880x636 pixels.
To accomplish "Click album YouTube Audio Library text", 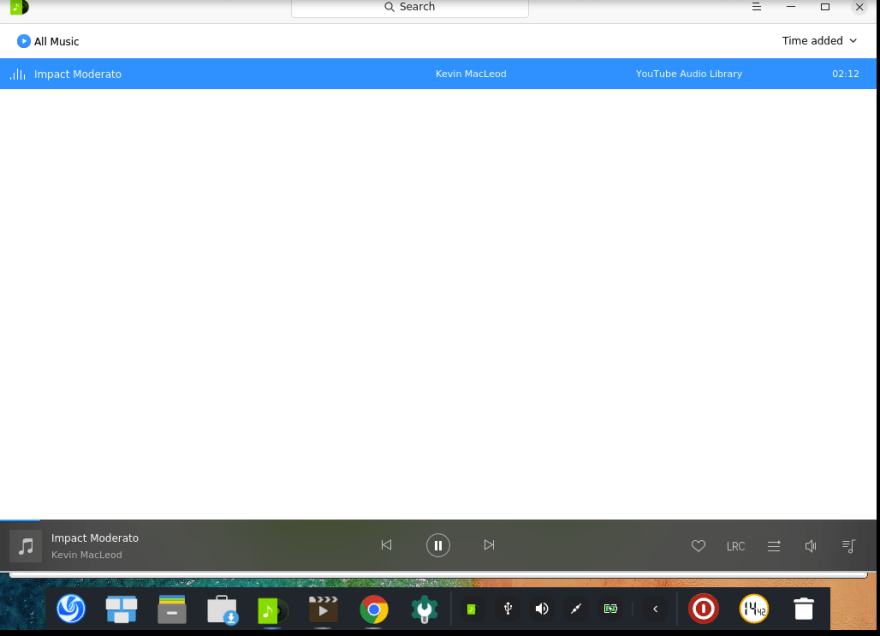I will [689, 74].
